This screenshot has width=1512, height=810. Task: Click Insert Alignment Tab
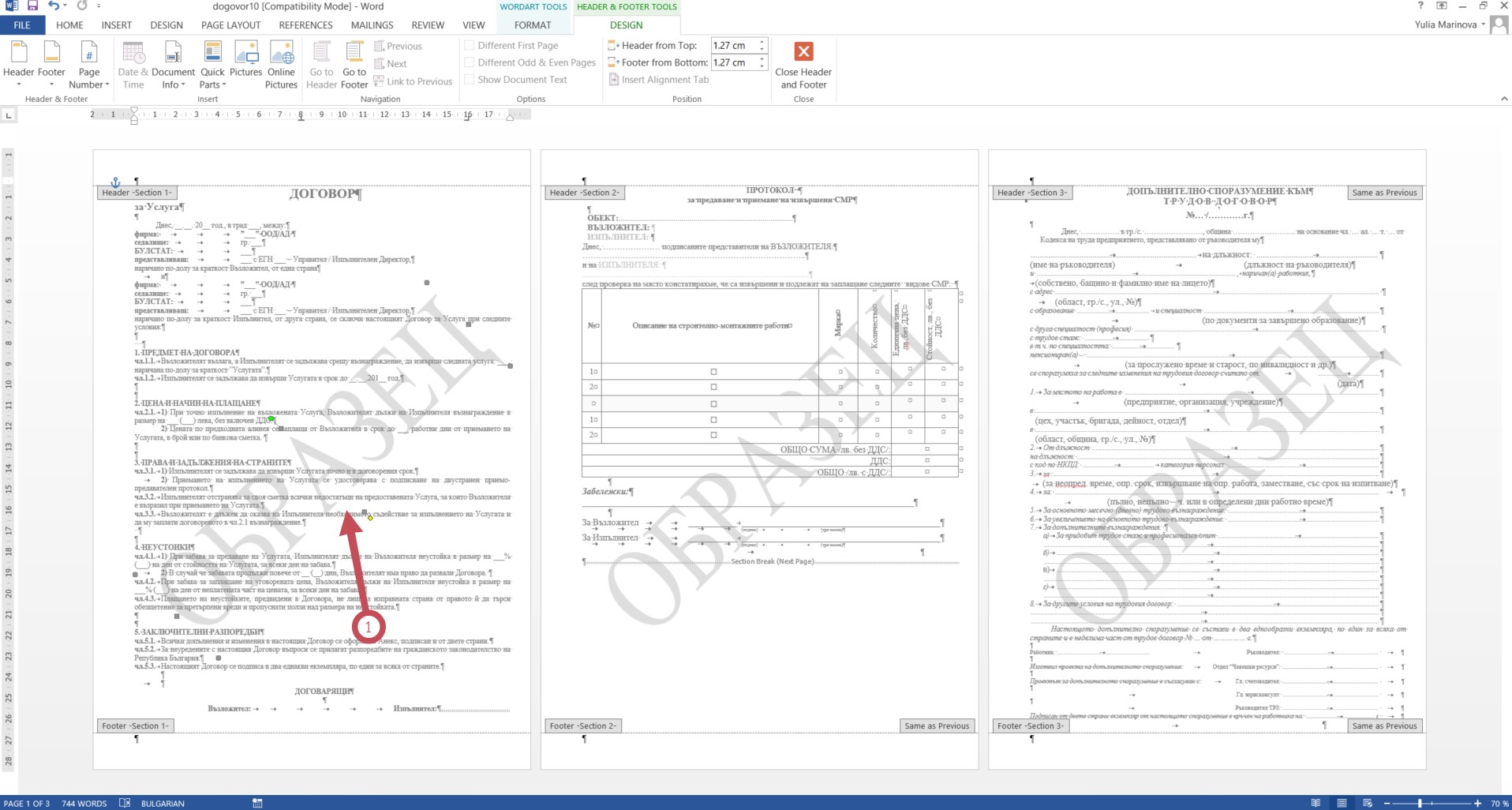coord(659,79)
